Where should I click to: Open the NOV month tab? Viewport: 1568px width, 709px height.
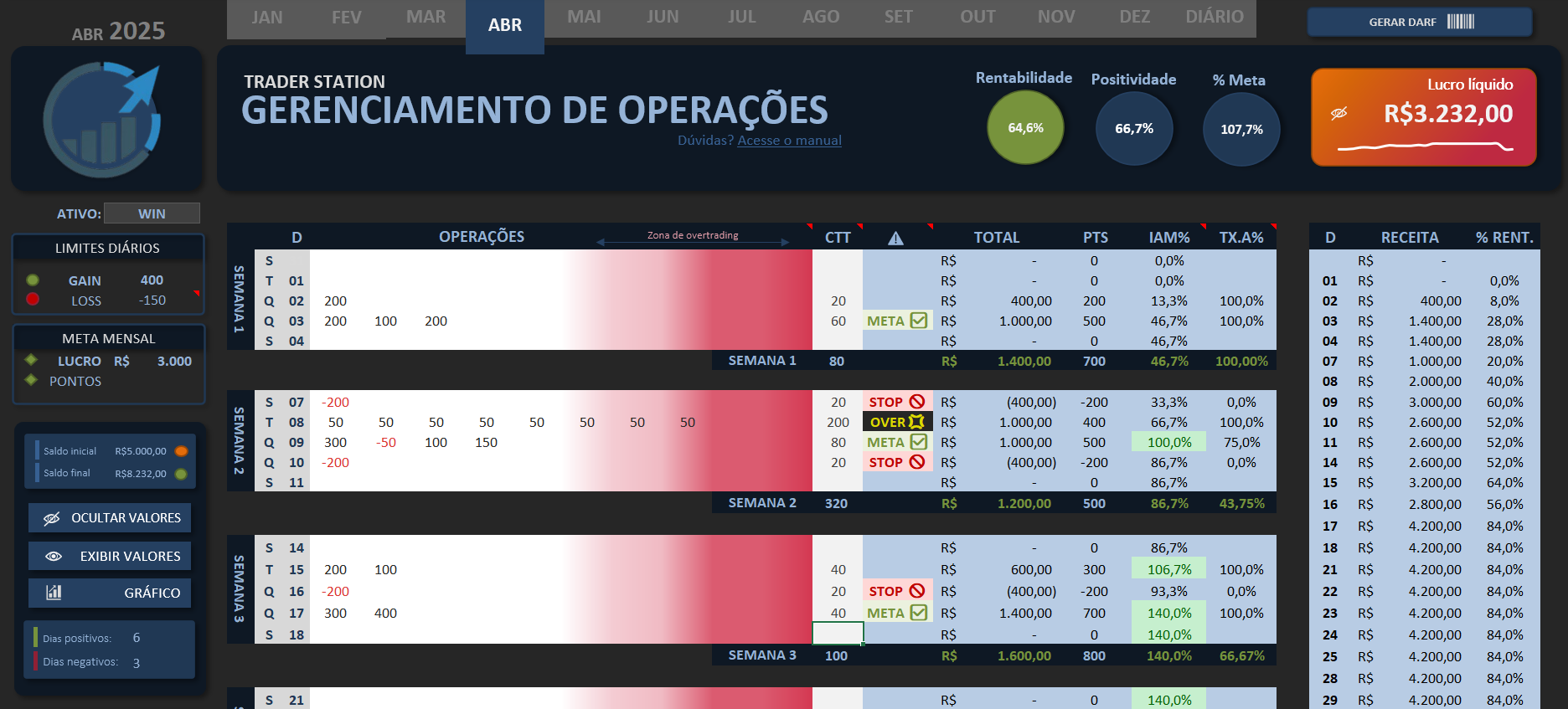pyautogui.click(x=1056, y=18)
